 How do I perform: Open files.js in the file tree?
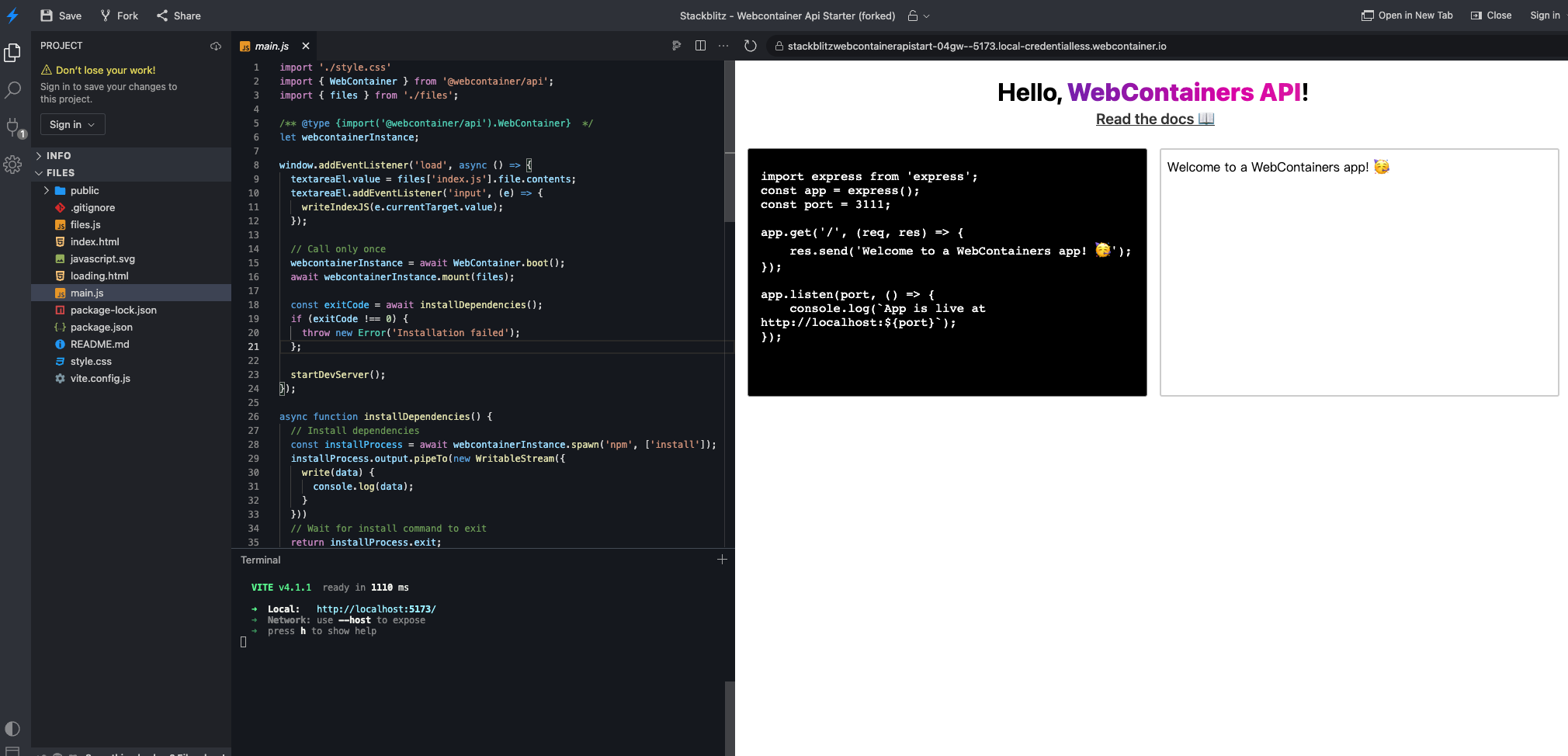131,224
